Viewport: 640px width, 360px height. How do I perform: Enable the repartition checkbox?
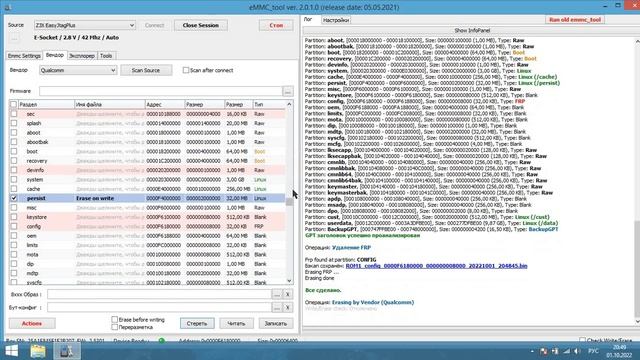pos(115,327)
